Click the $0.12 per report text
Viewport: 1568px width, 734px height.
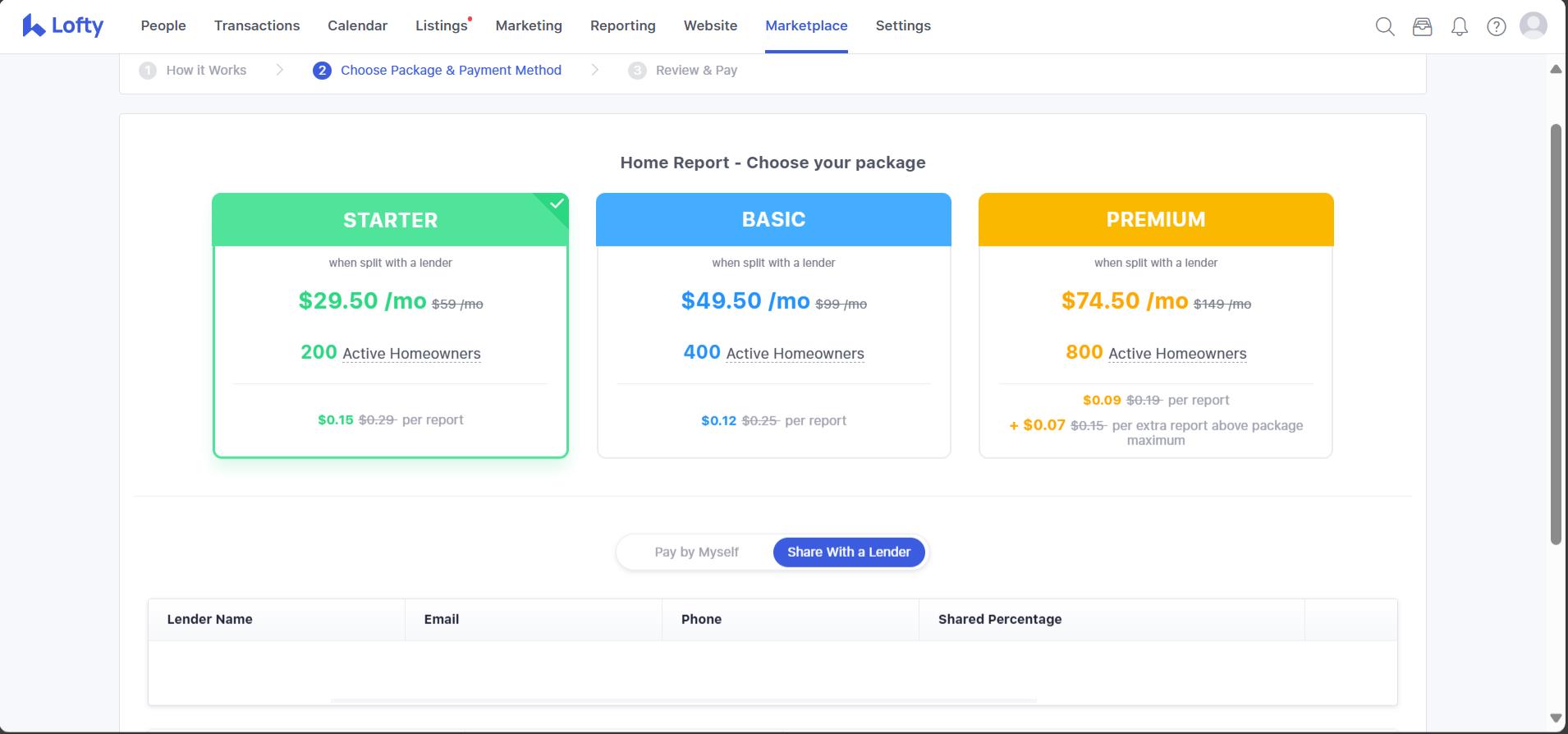click(773, 420)
